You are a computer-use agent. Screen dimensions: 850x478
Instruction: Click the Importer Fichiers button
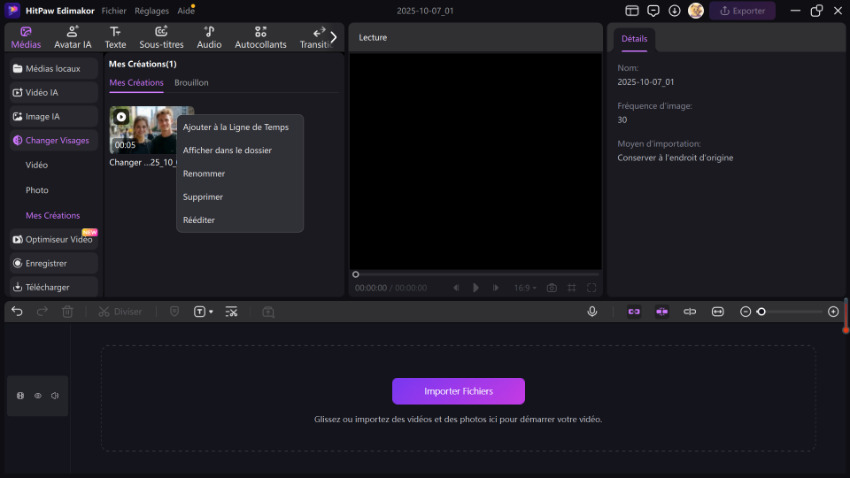tap(458, 391)
